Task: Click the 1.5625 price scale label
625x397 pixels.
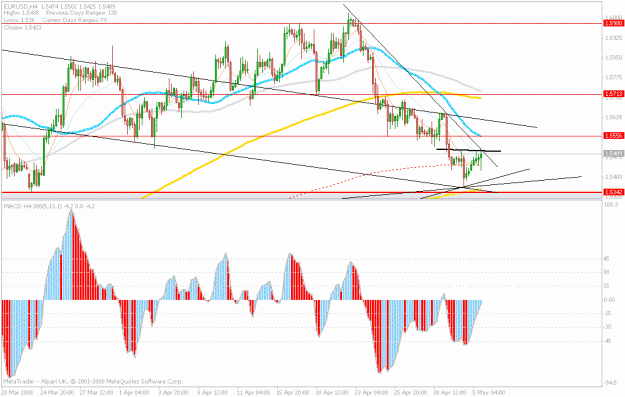Action: 613,117
